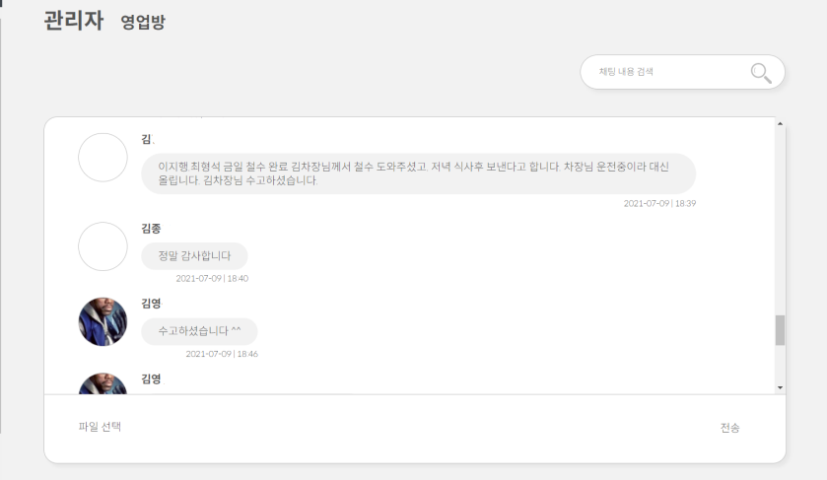Send the message with 전송 button

[730, 428]
